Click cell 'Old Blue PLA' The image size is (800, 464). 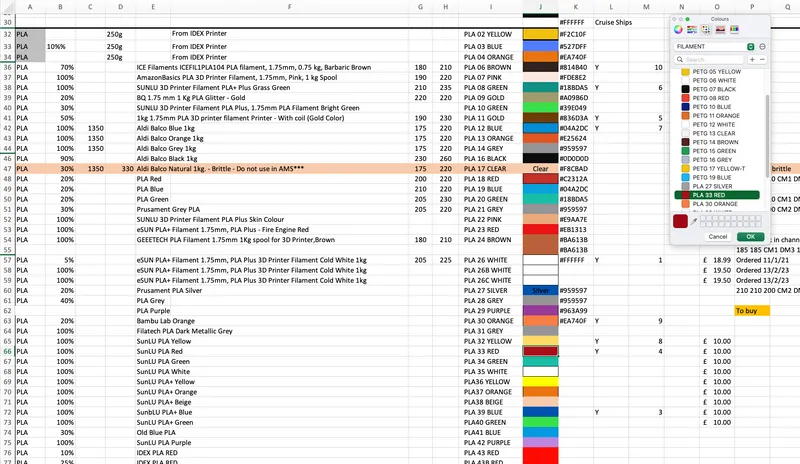coord(156,432)
